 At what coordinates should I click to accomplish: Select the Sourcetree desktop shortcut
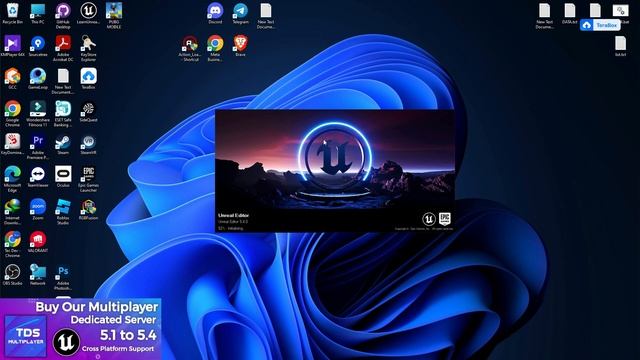[38, 46]
